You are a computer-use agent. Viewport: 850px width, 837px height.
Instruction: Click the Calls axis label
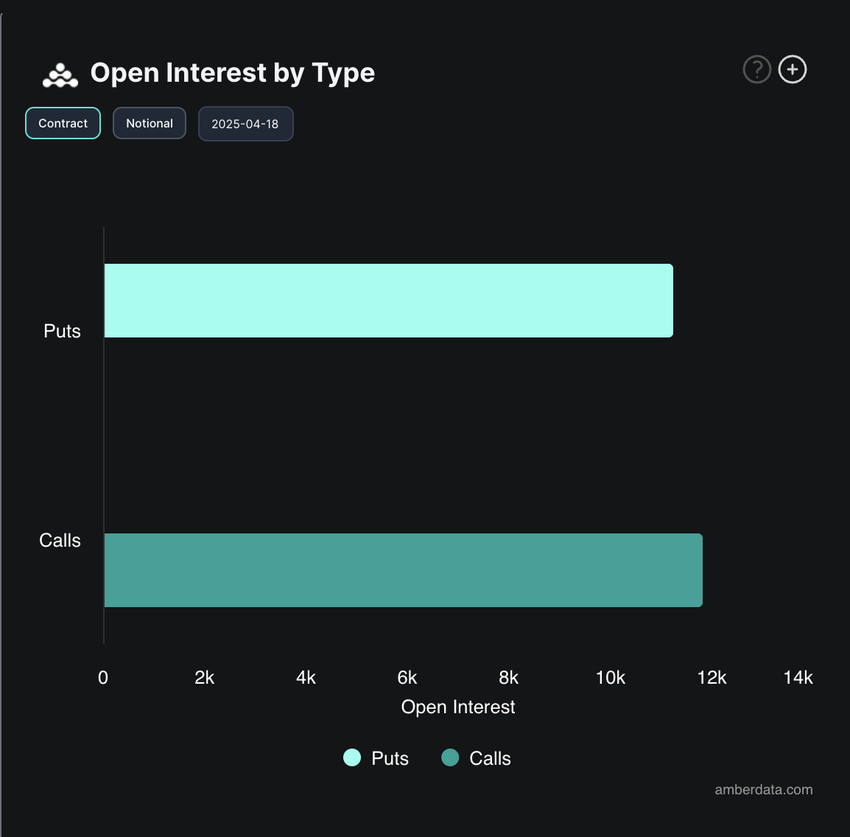(x=60, y=540)
